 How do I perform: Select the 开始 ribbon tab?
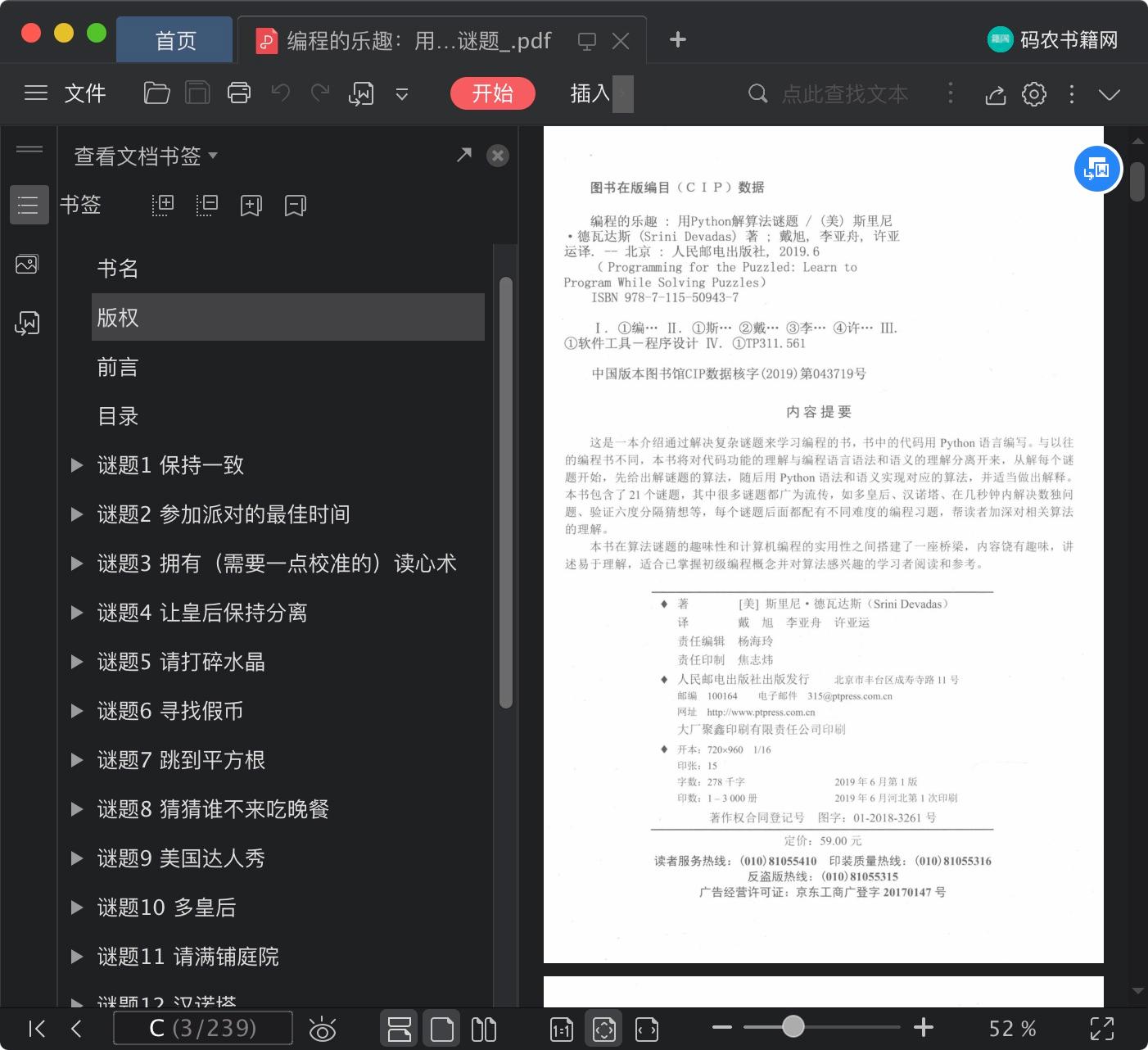(x=492, y=93)
